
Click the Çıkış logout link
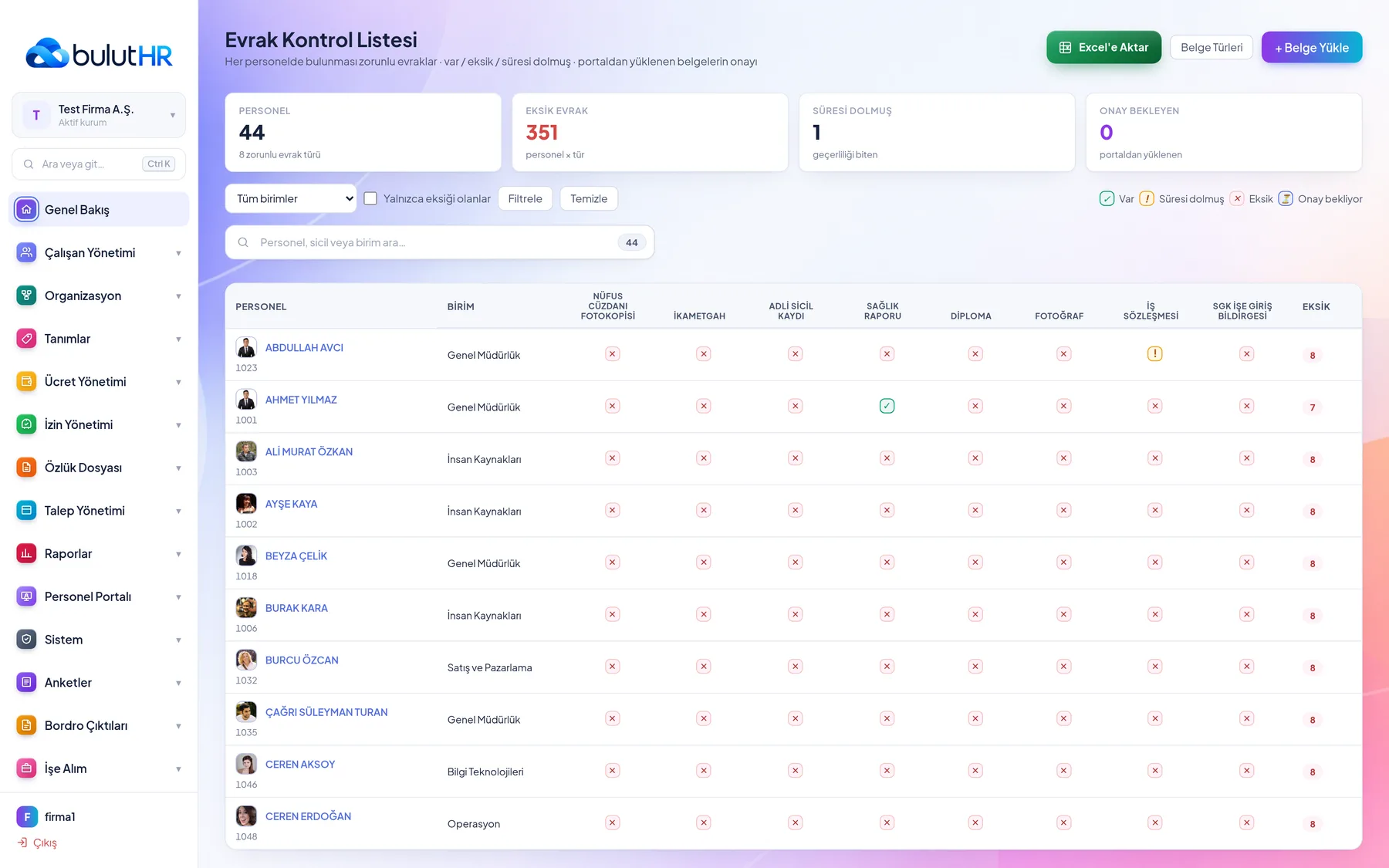[37, 843]
